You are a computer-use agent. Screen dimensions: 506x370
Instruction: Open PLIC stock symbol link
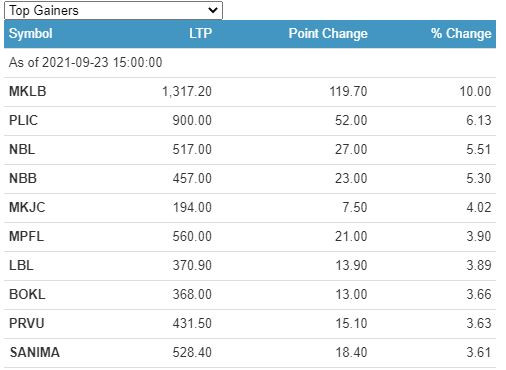(x=23, y=120)
